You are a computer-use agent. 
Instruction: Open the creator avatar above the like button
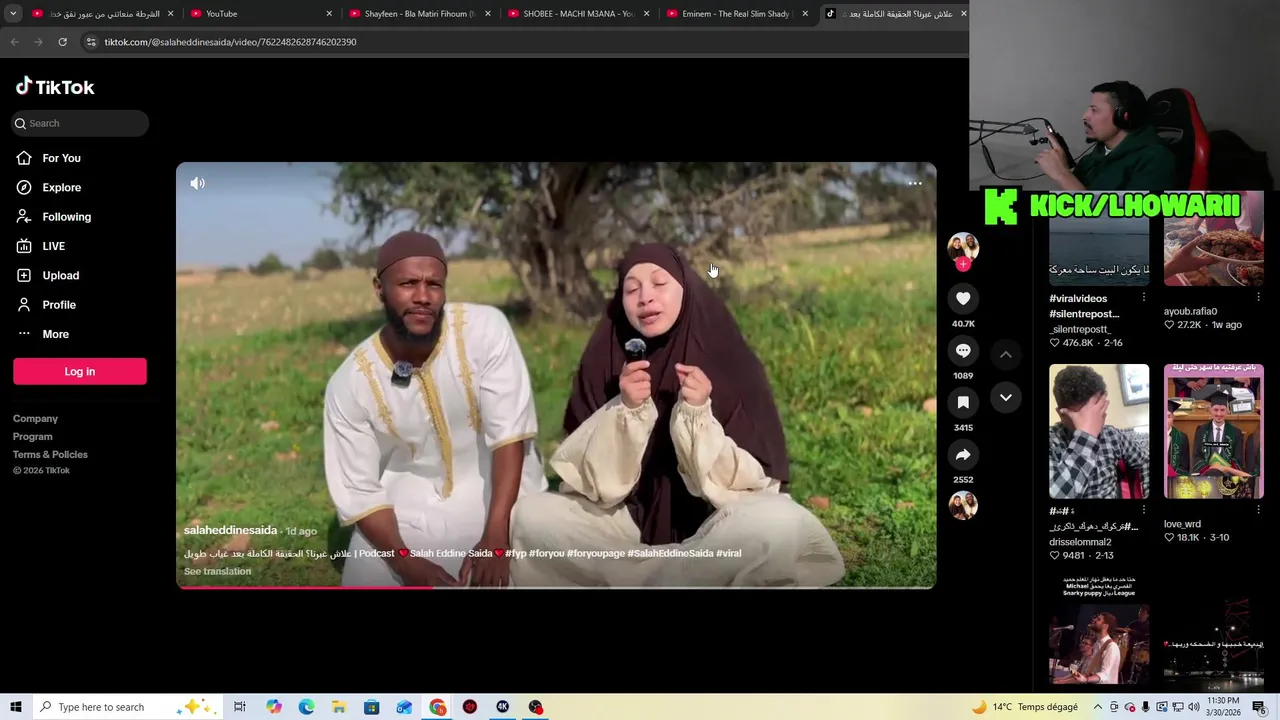(x=963, y=246)
